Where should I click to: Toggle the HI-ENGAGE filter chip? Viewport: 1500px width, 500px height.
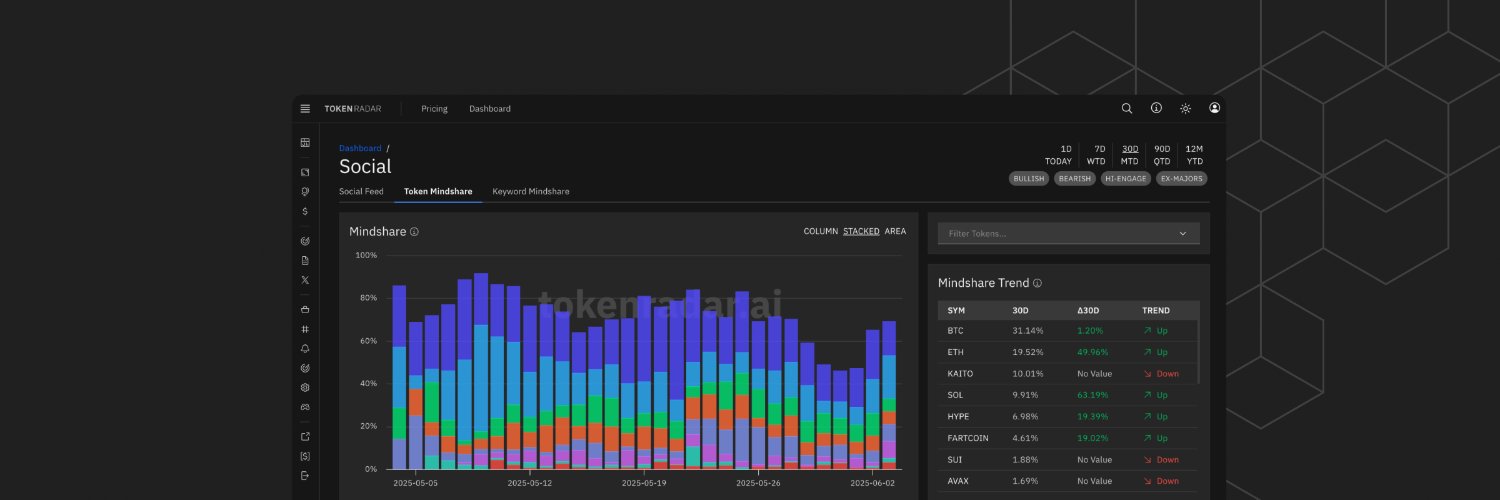1126,179
